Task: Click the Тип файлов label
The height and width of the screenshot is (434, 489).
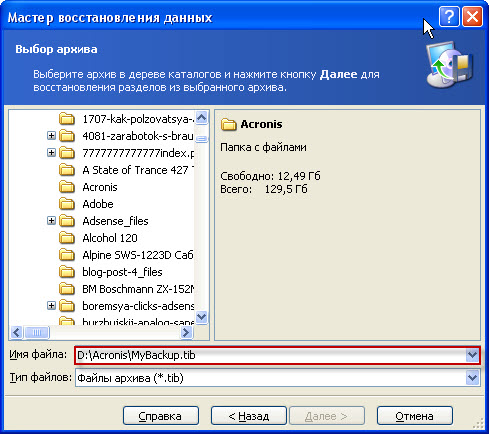Action: (x=40, y=378)
